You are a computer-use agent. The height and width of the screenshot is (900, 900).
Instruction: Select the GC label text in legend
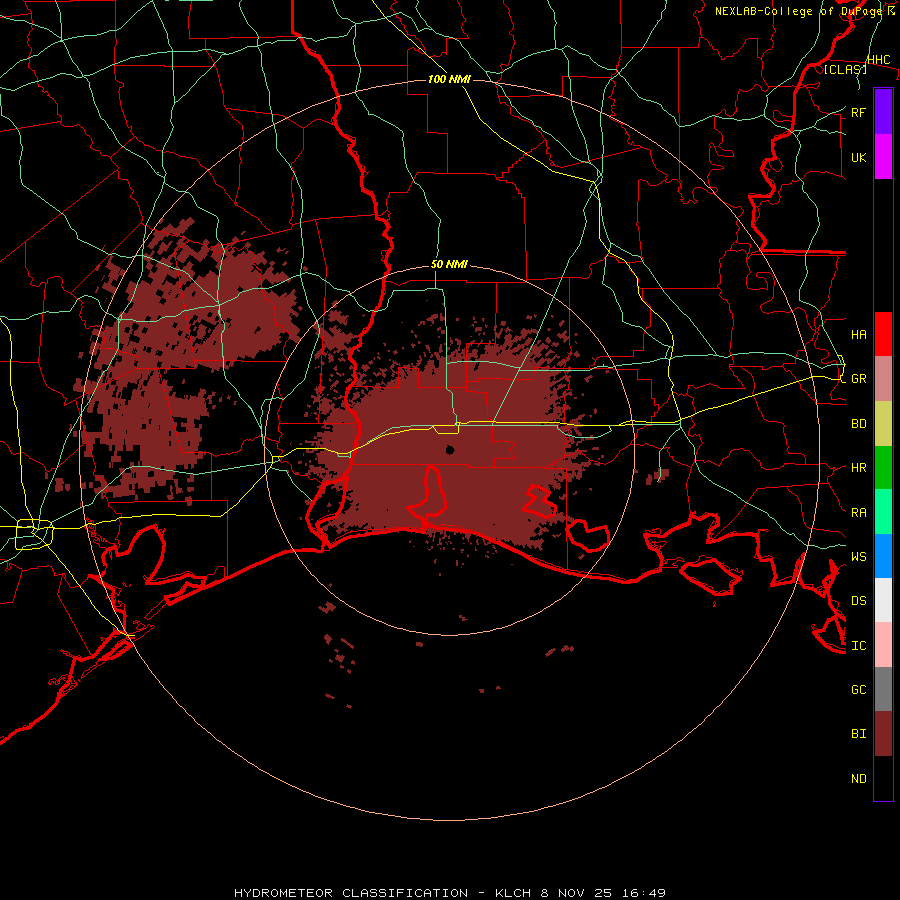click(x=858, y=689)
